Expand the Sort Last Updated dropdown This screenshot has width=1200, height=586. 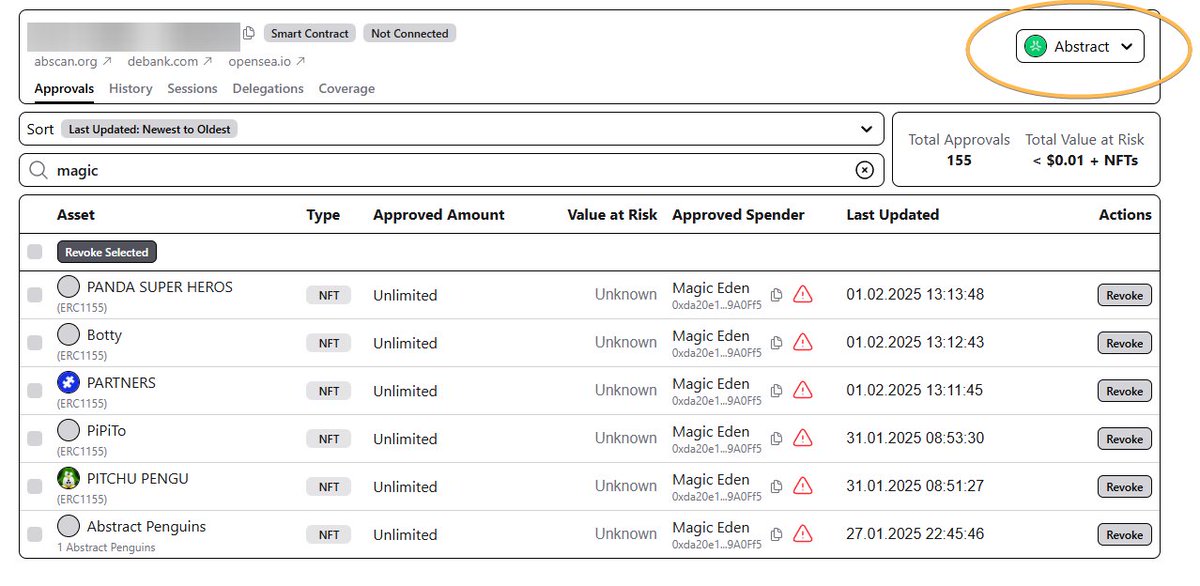click(451, 129)
